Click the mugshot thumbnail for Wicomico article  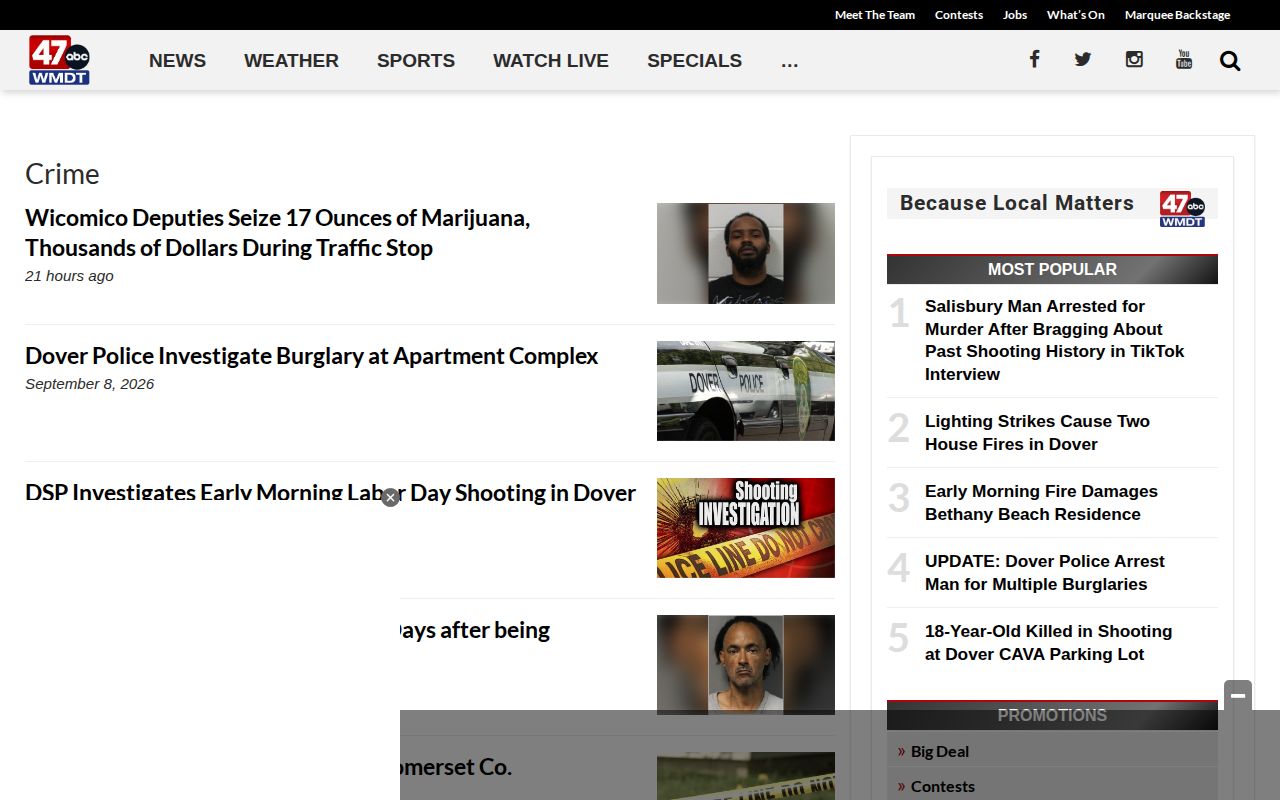(746, 253)
